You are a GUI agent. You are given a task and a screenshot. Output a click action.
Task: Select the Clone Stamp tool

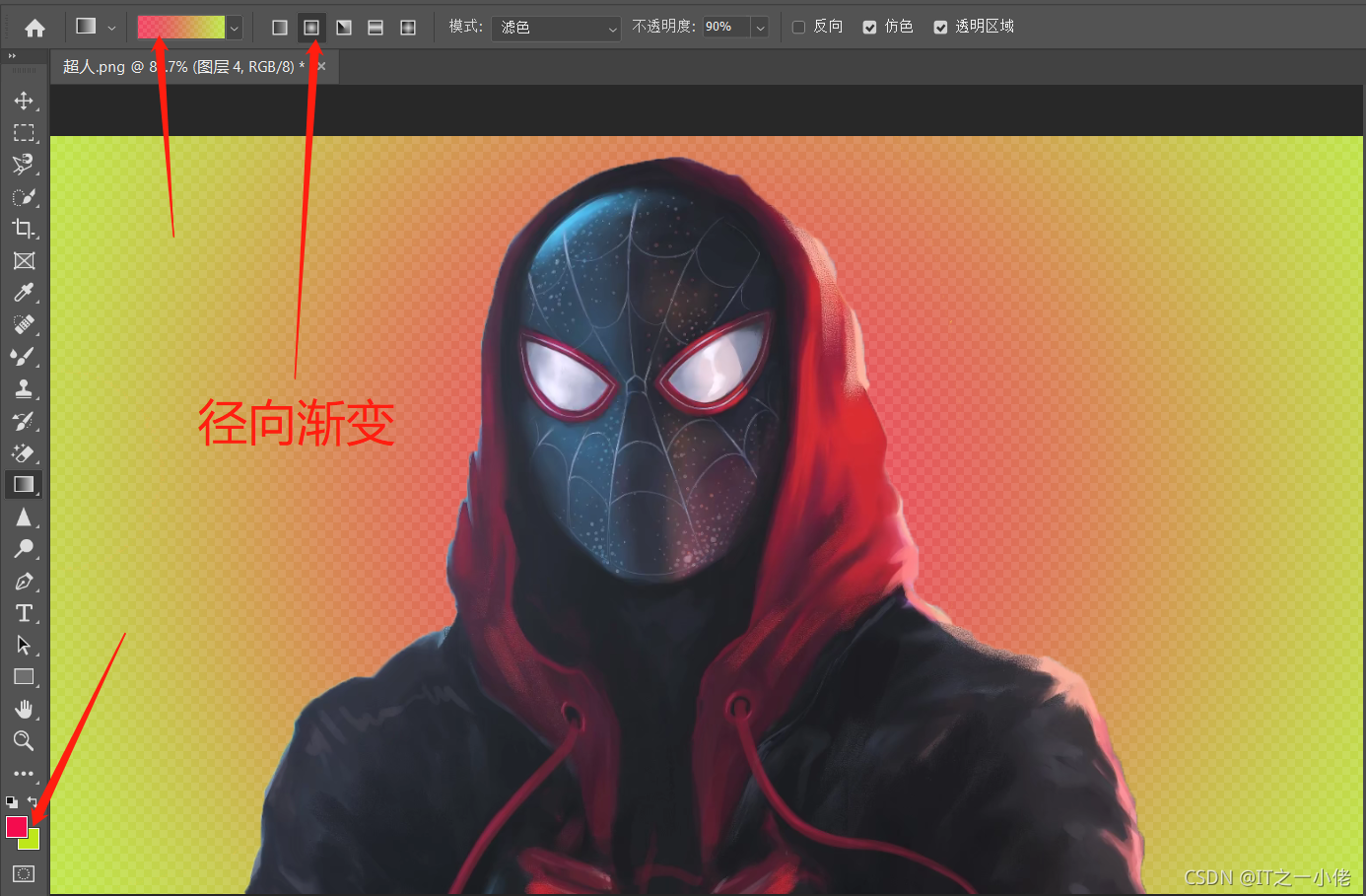coord(24,388)
